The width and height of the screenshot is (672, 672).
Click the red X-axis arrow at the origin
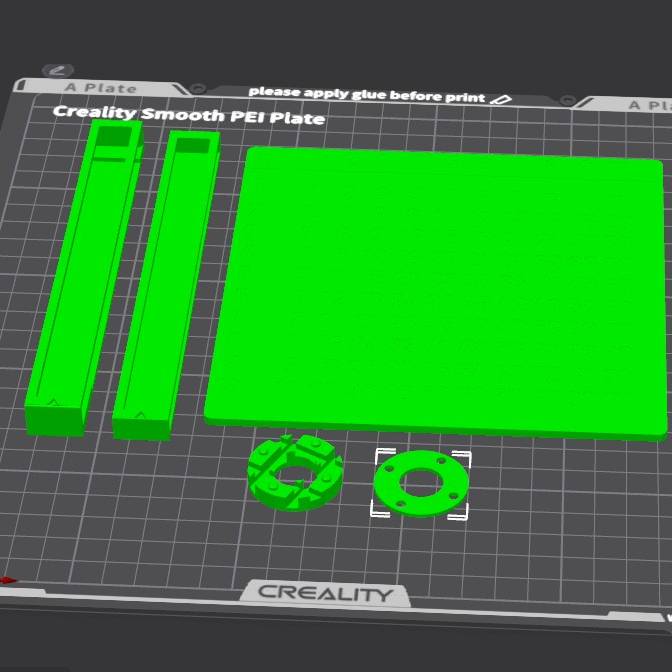click(8, 581)
